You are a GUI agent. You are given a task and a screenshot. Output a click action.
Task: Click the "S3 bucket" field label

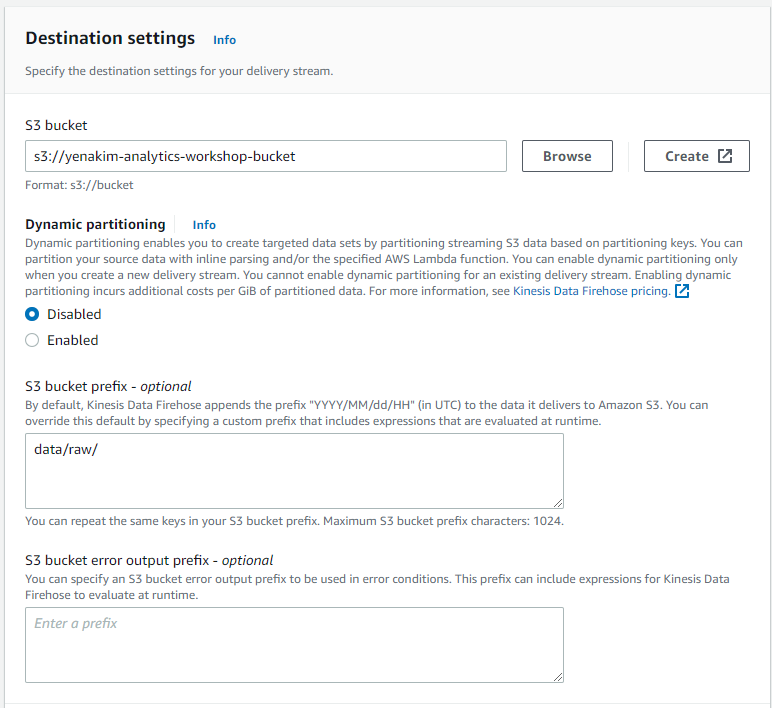point(56,126)
